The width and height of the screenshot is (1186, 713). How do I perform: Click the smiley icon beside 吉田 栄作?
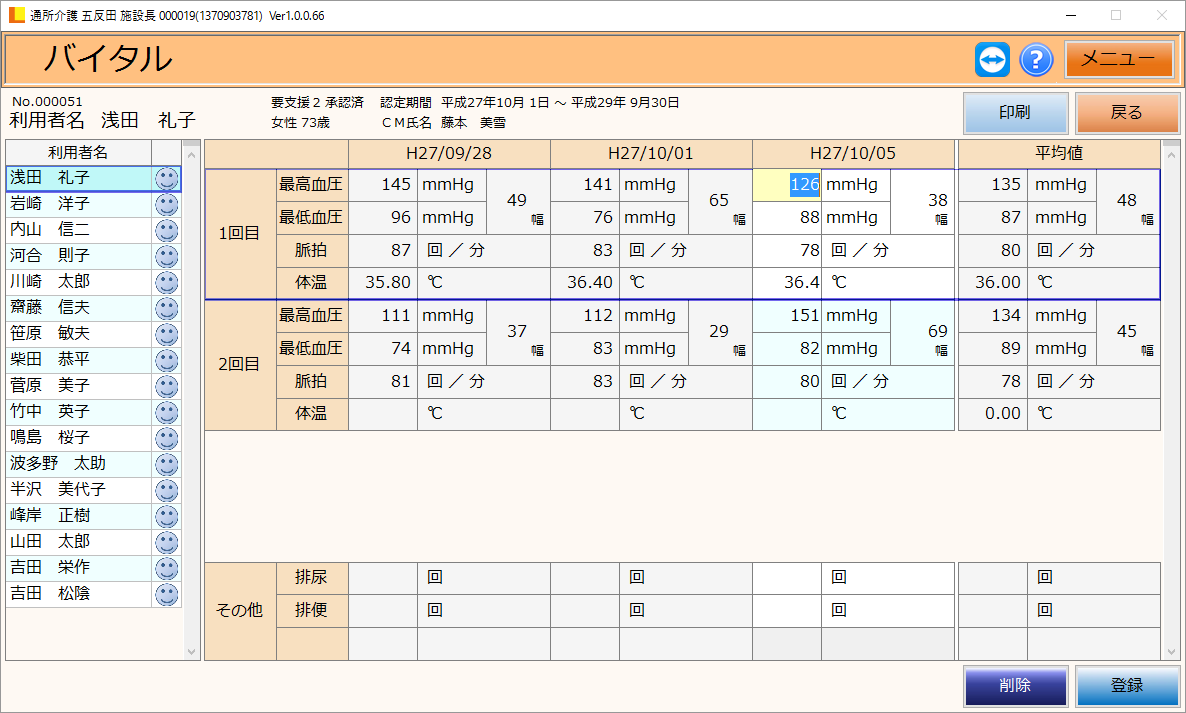tap(166, 568)
